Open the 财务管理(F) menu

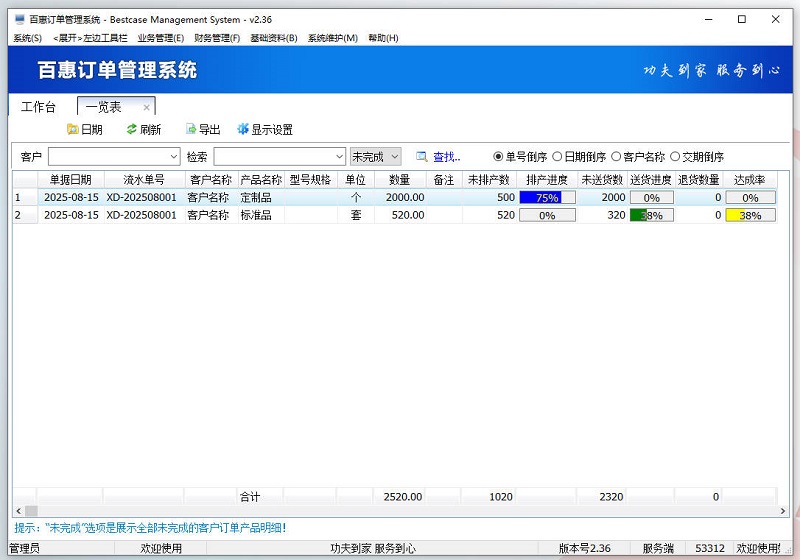click(x=217, y=38)
